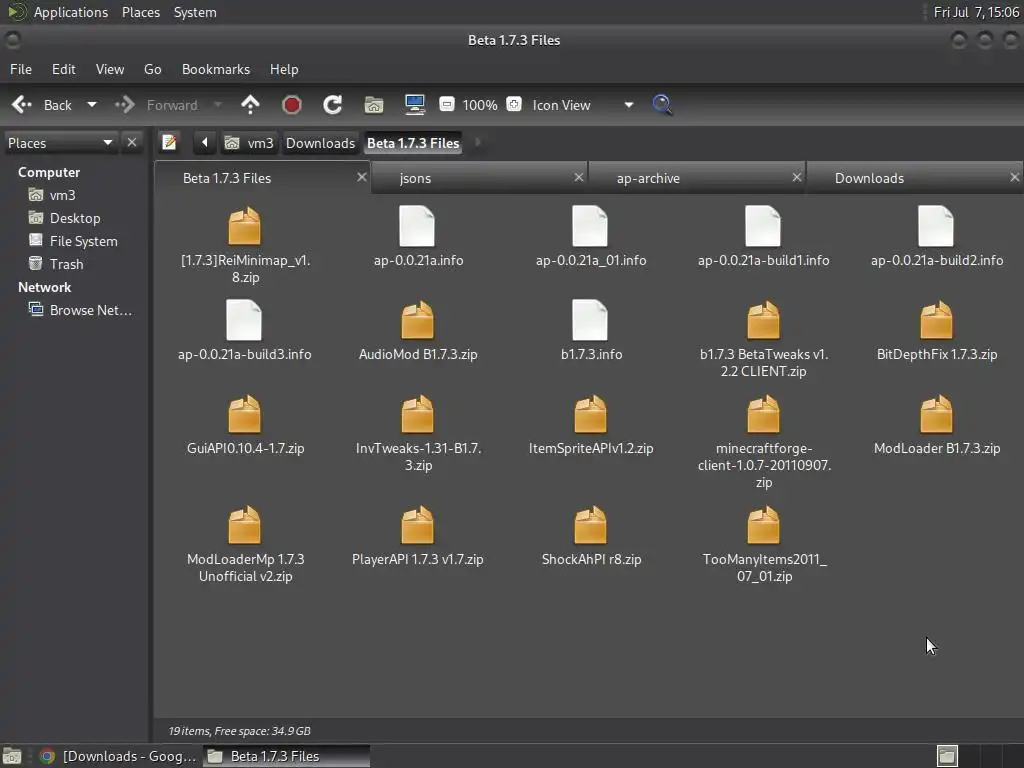This screenshot has height=768, width=1024.
Task: Select the ModLoader B1.7.3.zip archive icon
Action: [936, 414]
